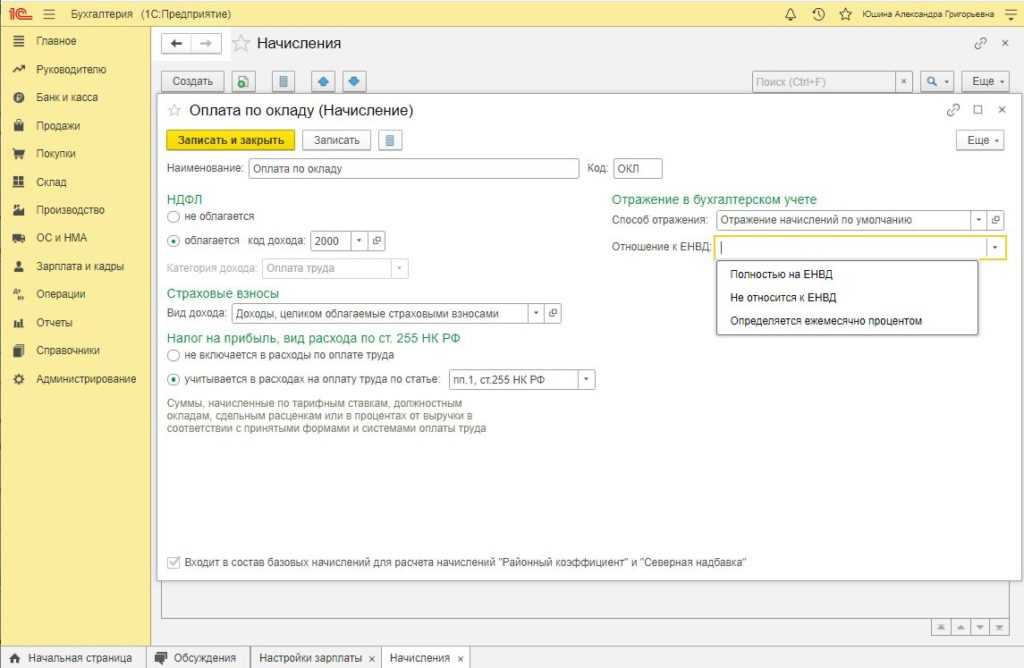Open Справочники section in sidebar
This screenshot has width=1024, height=668.
click(68, 351)
